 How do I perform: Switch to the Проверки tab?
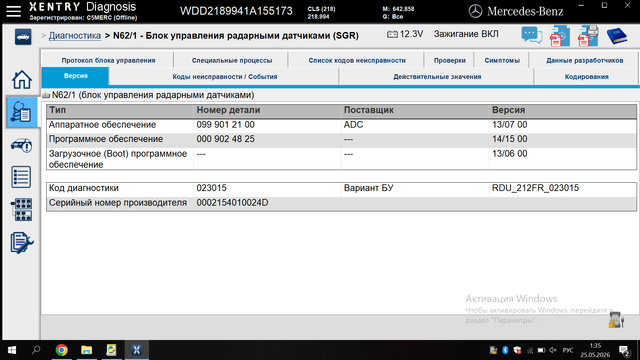click(x=449, y=60)
